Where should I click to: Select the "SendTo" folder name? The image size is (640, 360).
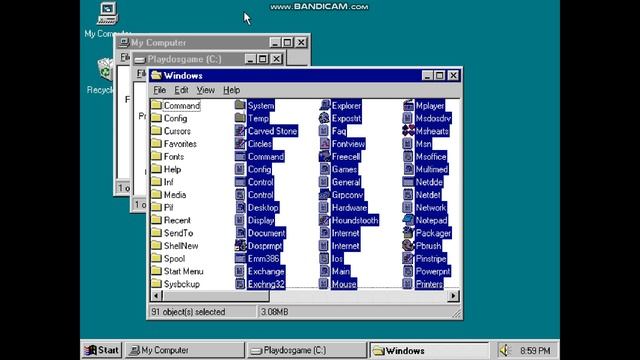[178, 233]
